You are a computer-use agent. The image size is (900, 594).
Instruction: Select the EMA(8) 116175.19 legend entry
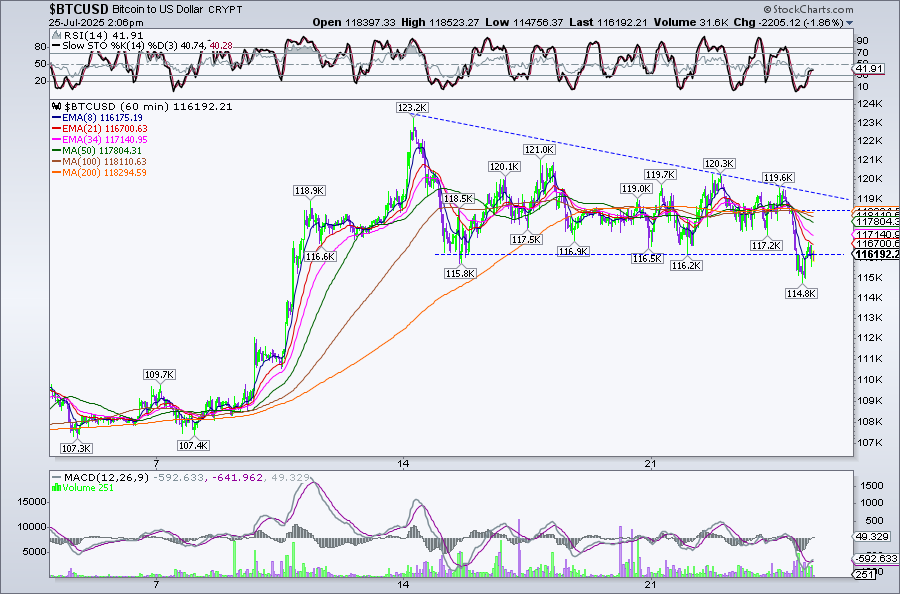(x=97, y=118)
